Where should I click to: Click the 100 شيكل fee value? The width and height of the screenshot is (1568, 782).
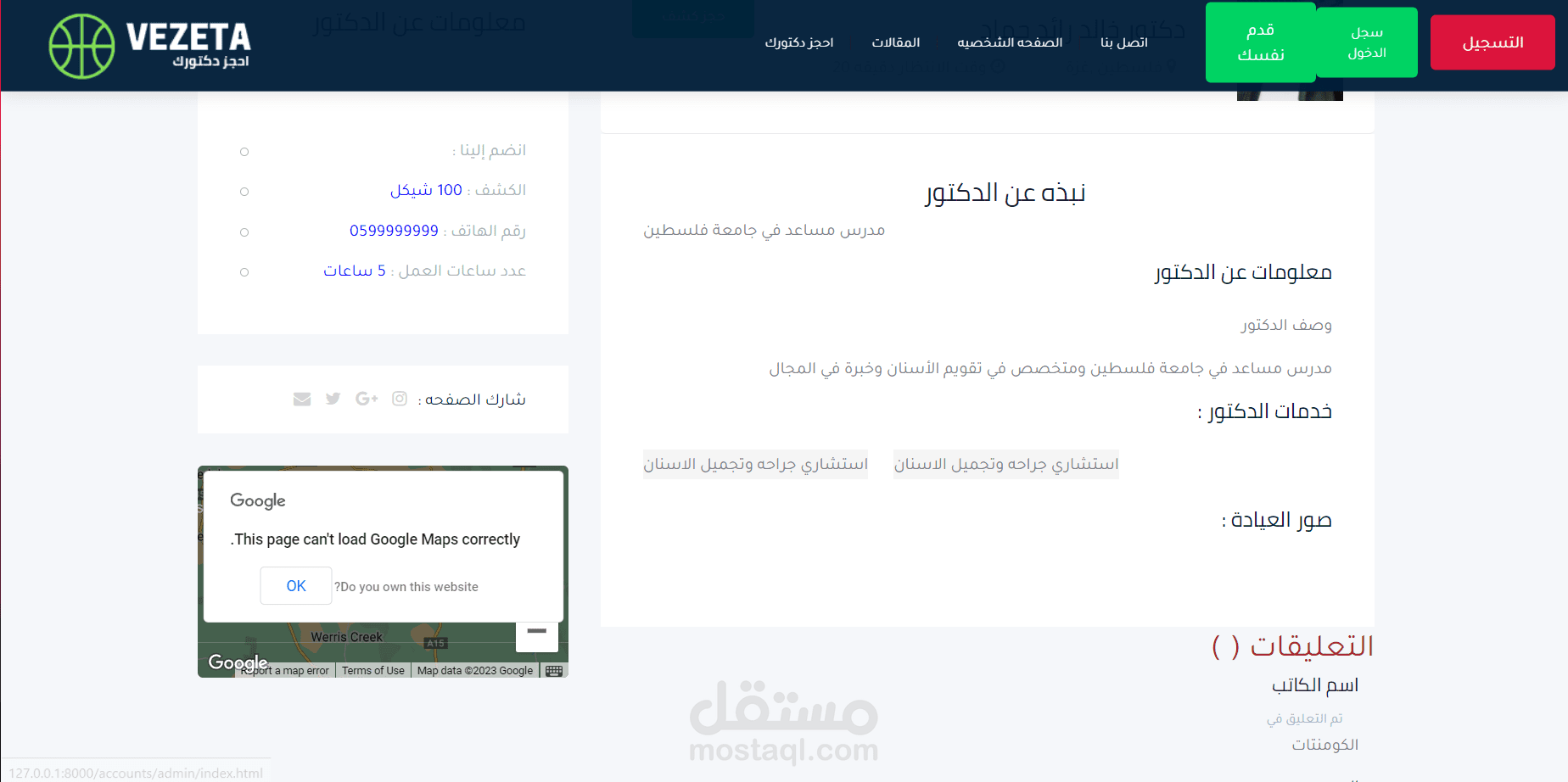[x=426, y=190]
